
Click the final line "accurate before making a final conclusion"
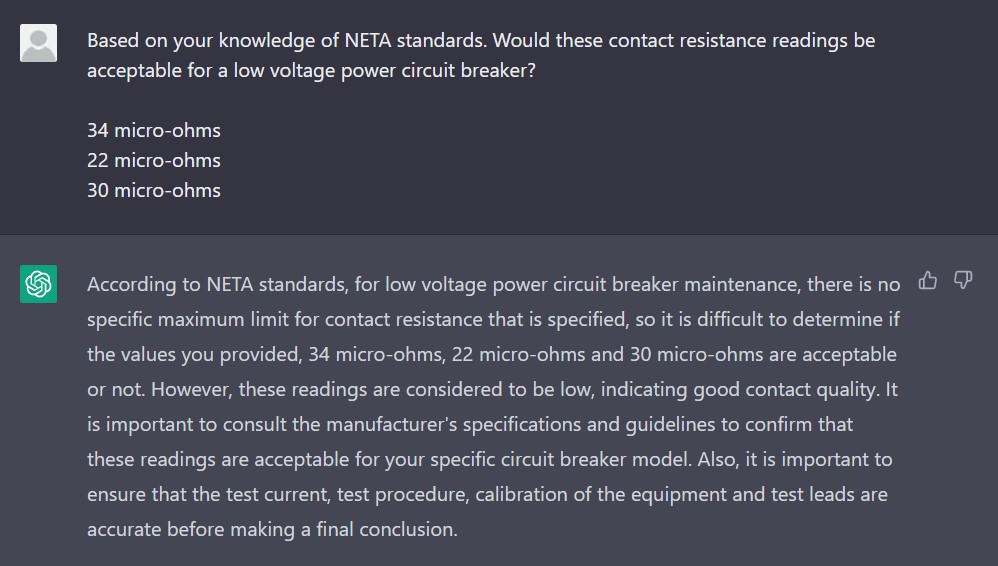272,529
